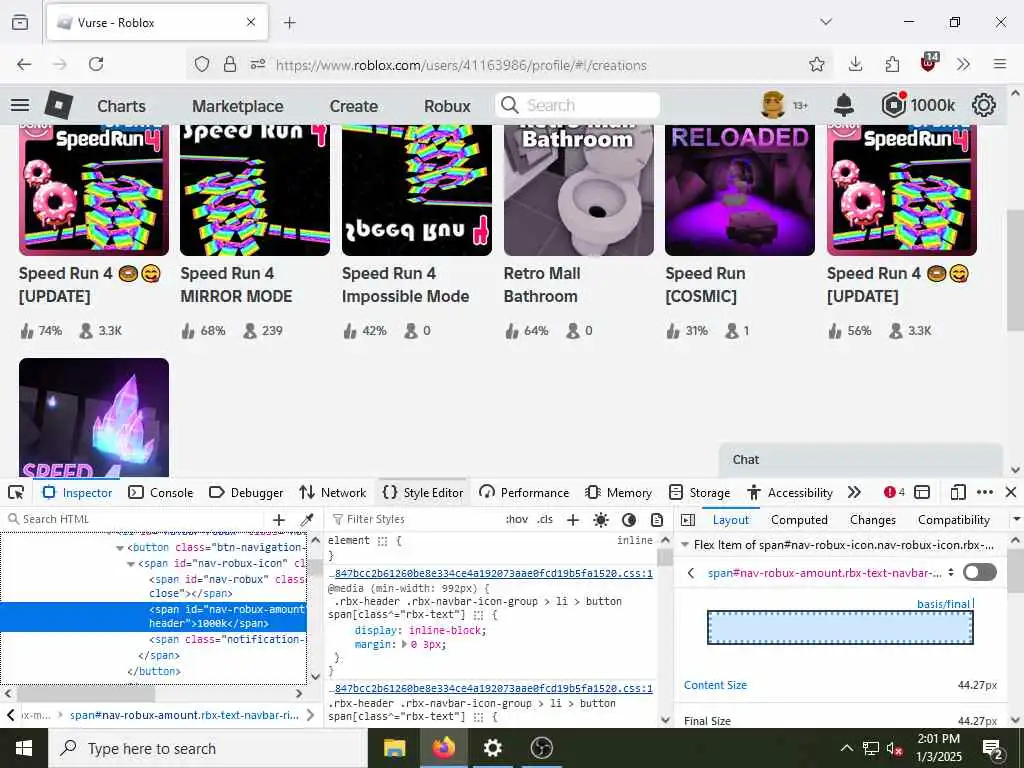Open the Computed sidebar tab

tap(799, 520)
